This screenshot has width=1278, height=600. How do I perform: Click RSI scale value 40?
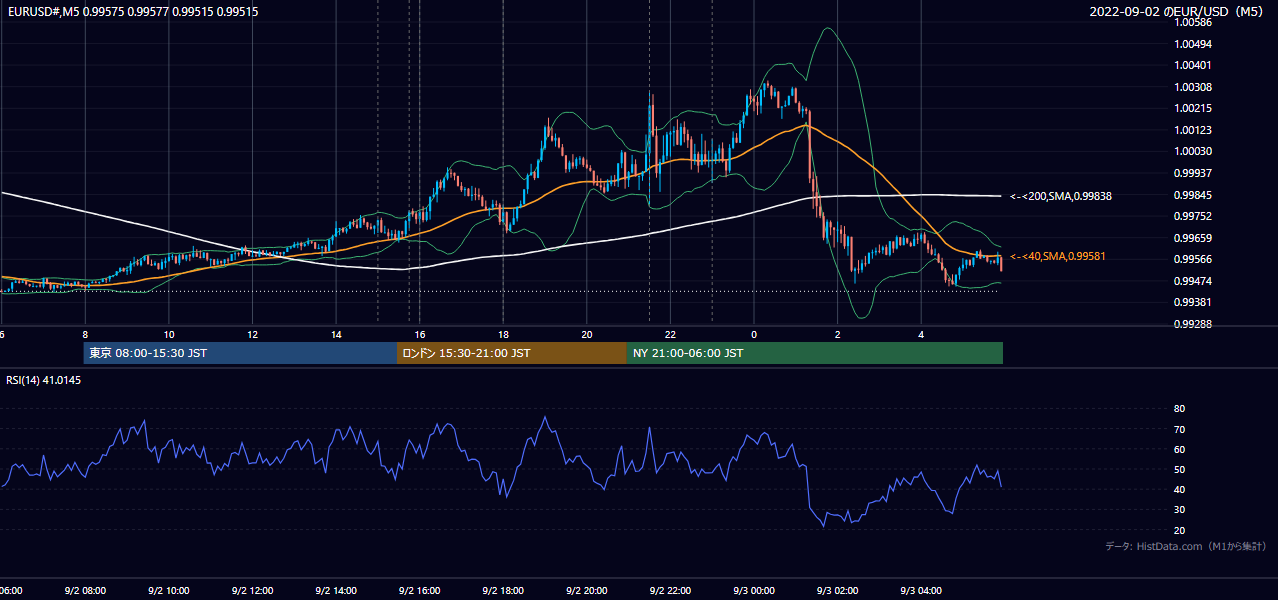coord(1180,489)
